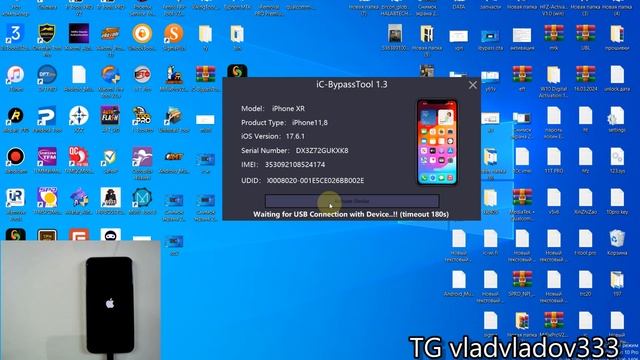Click the iPhone preview image in BypassTool
The image size is (640, 360).
(x=437, y=142)
